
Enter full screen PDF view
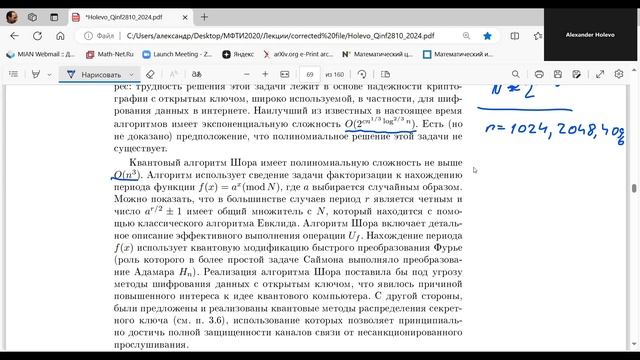click(x=600, y=74)
